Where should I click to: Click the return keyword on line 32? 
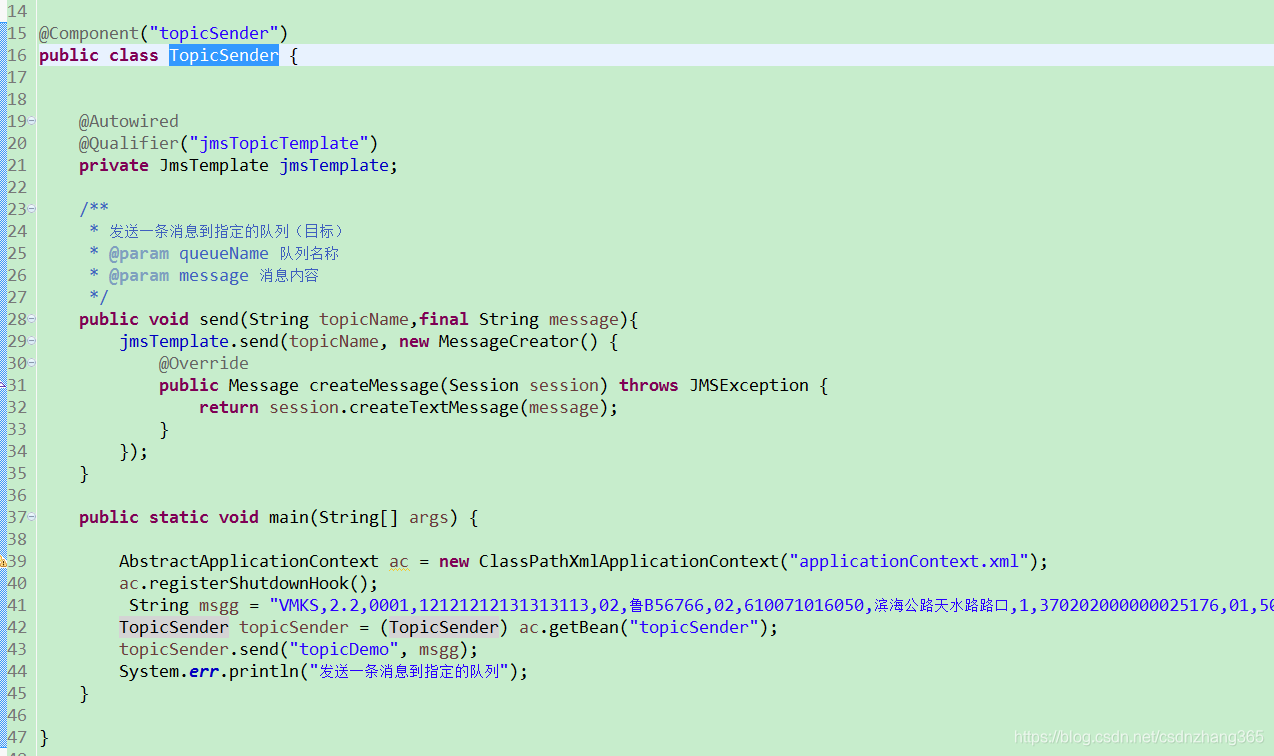pyautogui.click(x=229, y=407)
